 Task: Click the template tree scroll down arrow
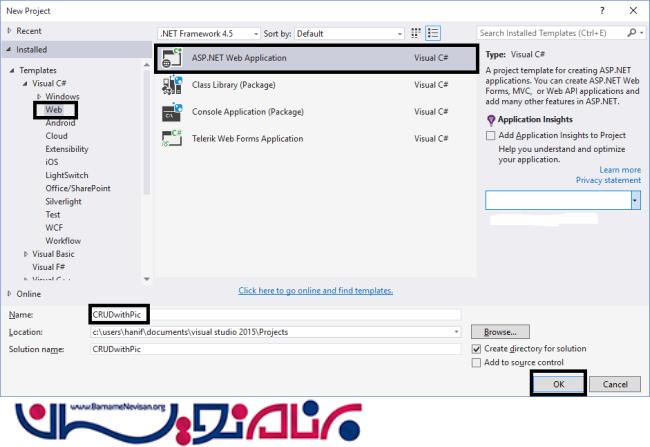coord(146,279)
